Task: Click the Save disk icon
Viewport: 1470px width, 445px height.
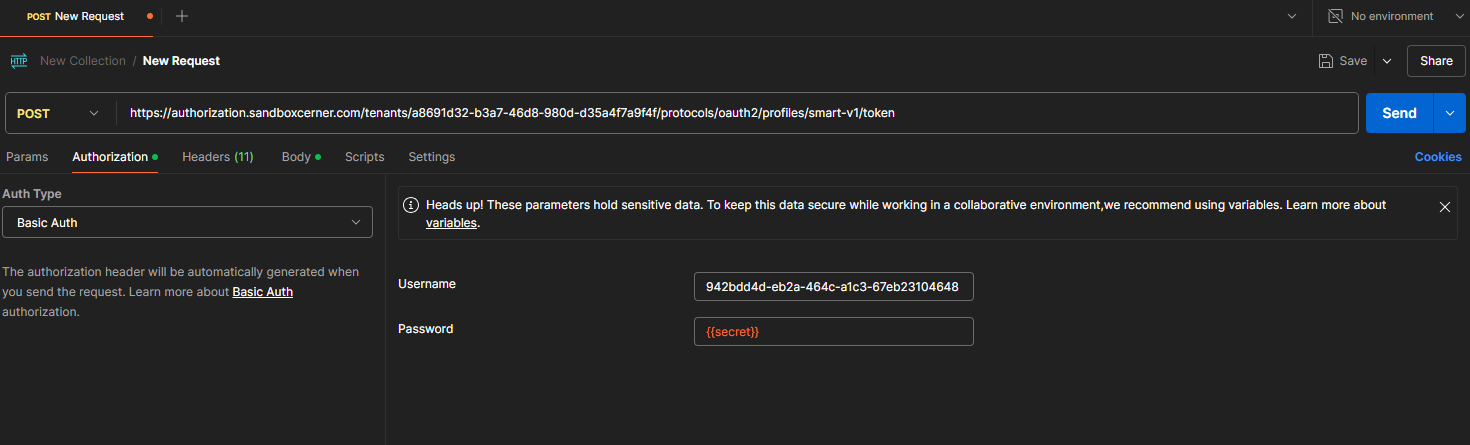Action: [x=1325, y=61]
